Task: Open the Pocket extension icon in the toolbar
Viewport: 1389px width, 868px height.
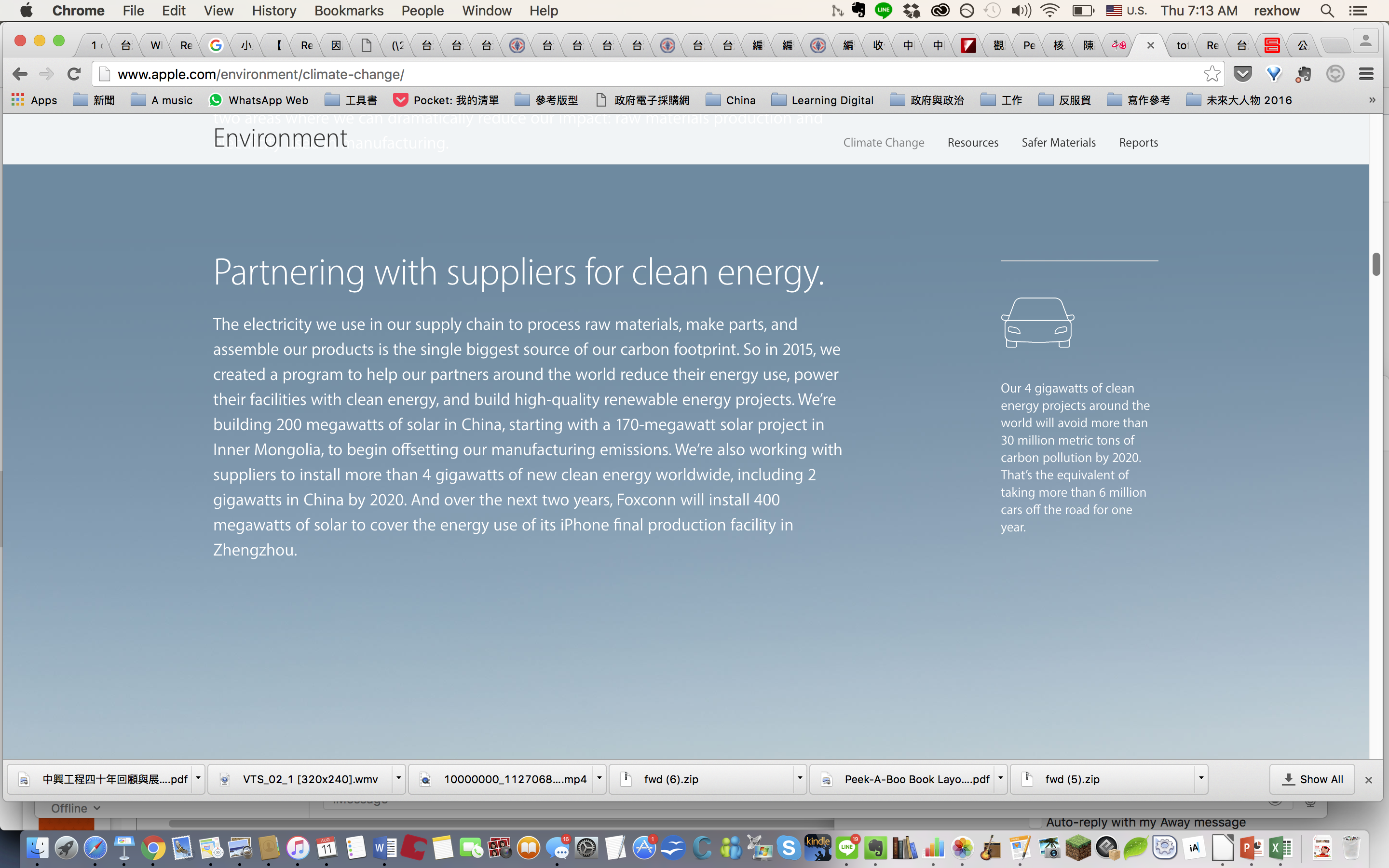Action: click(1243, 74)
